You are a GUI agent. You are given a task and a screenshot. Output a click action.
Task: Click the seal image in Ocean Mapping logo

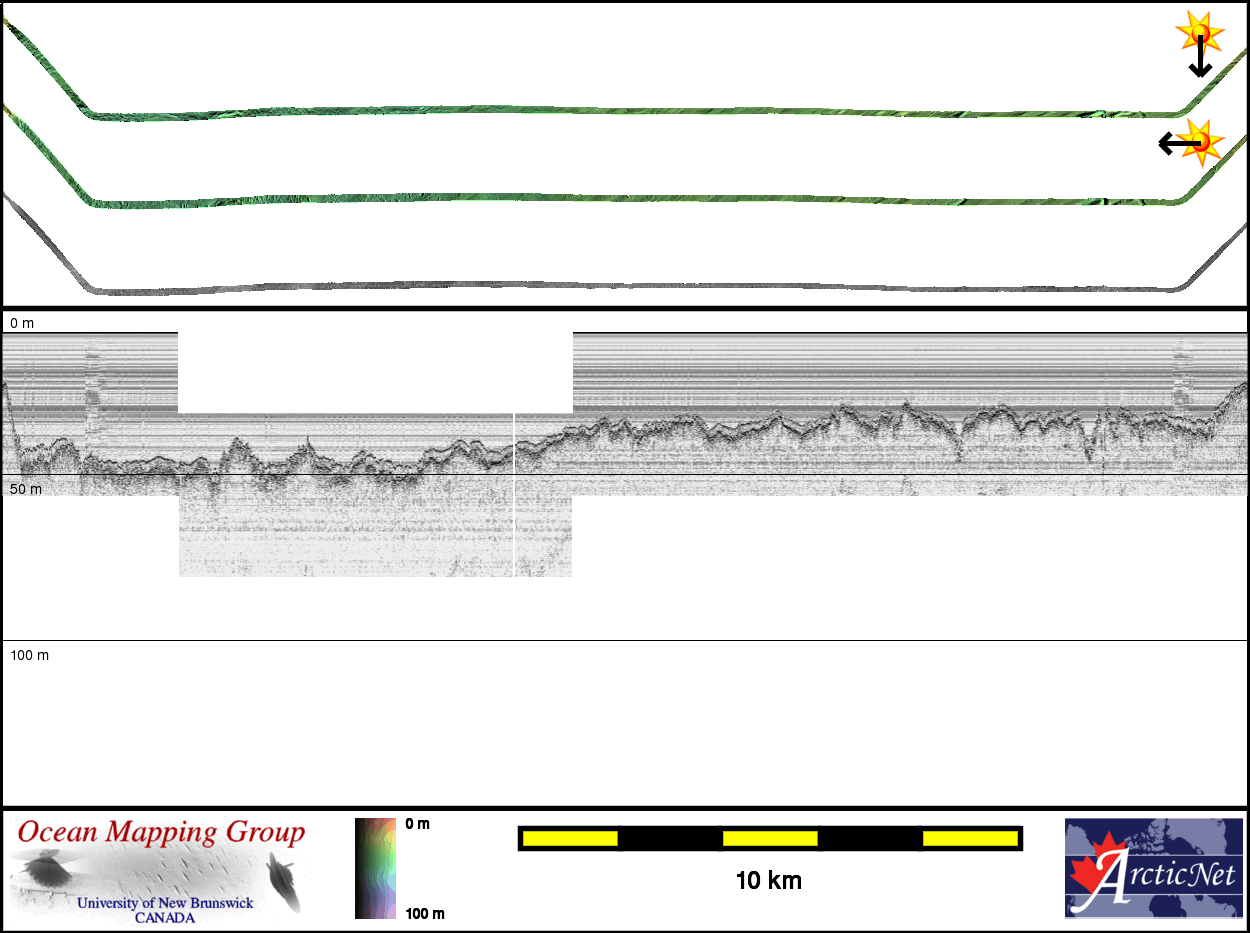tap(284, 882)
